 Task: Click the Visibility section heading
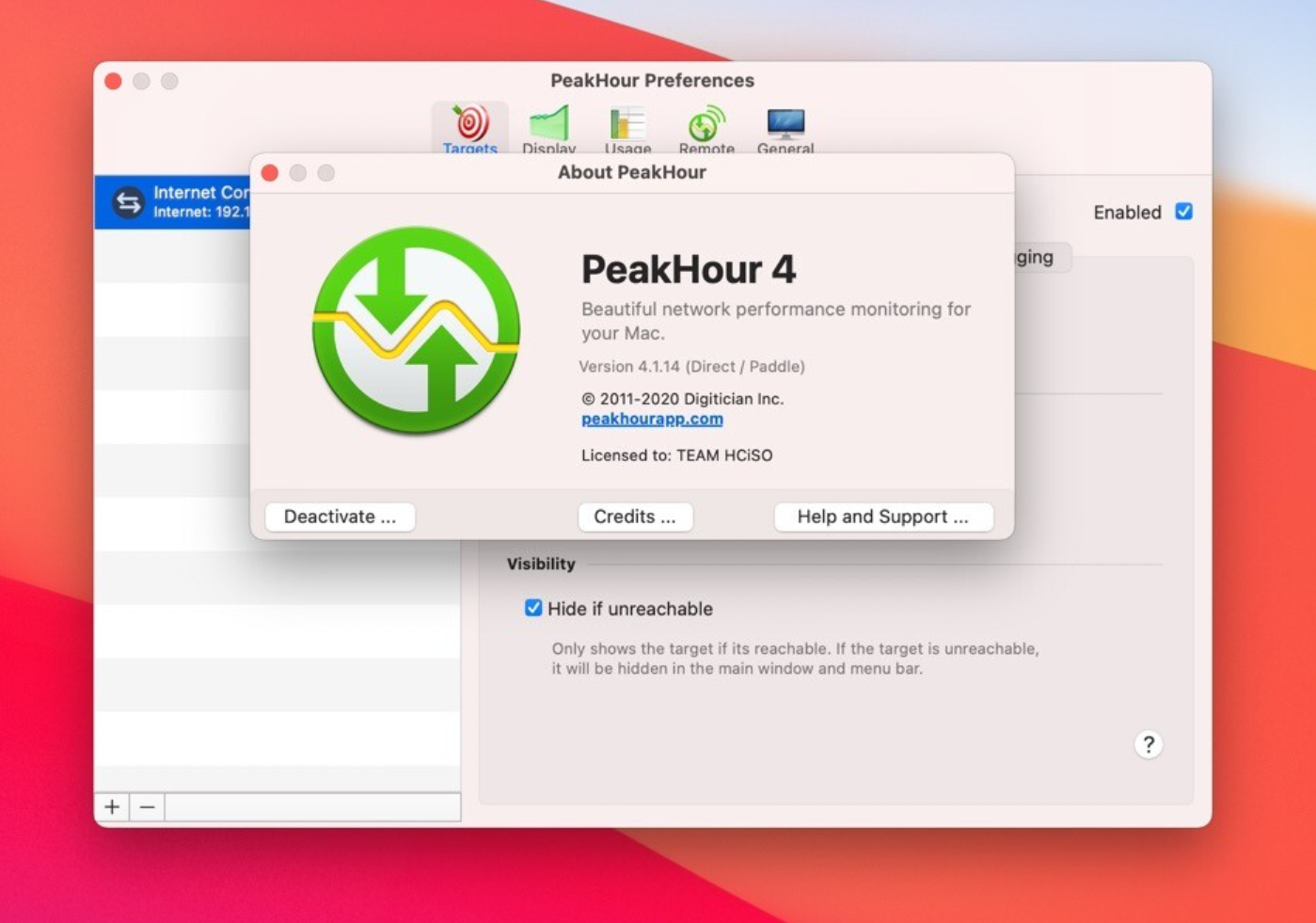(x=541, y=564)
